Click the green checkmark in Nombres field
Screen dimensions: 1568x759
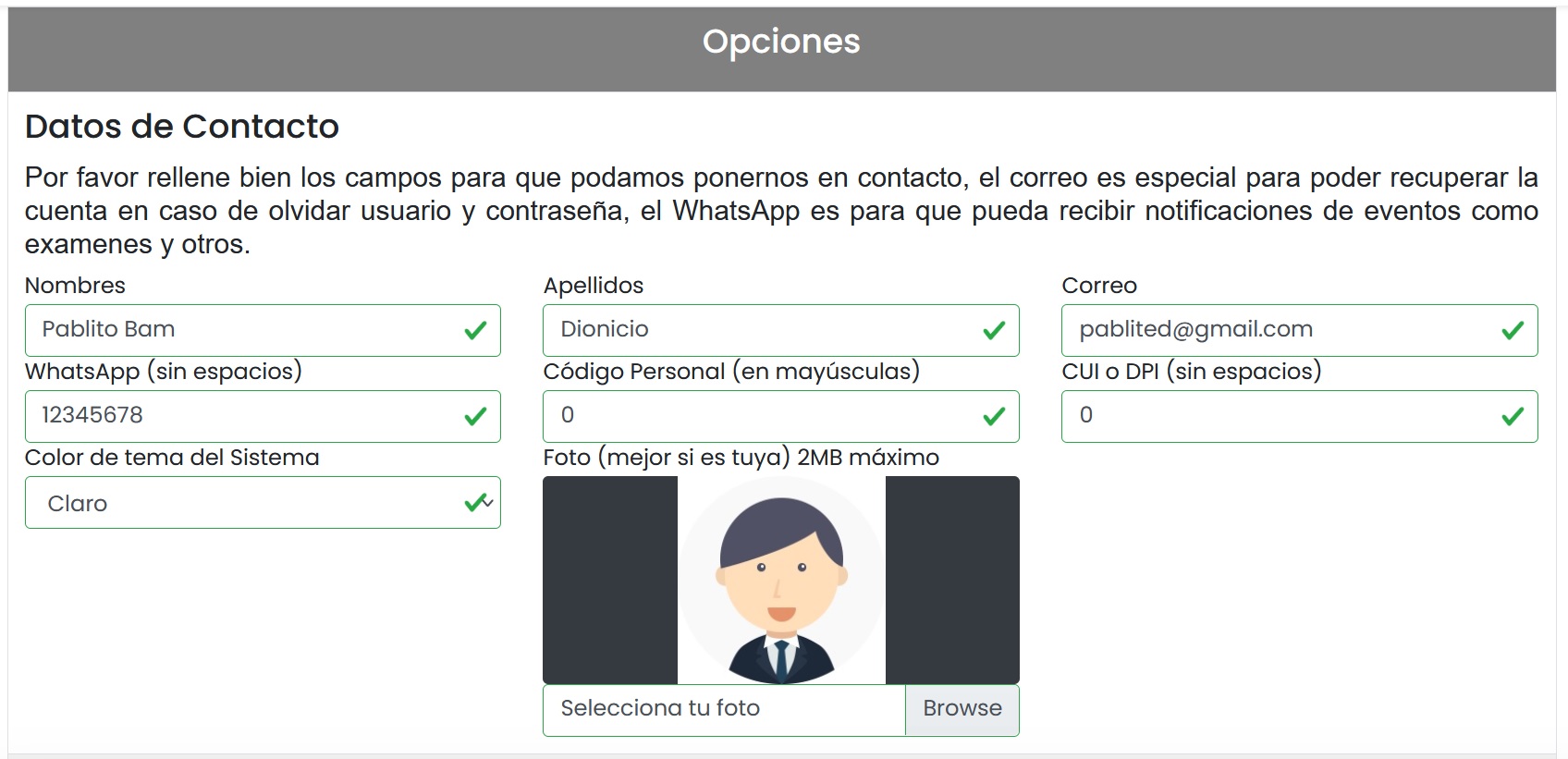pyautogui.click(x=475, y=330)
